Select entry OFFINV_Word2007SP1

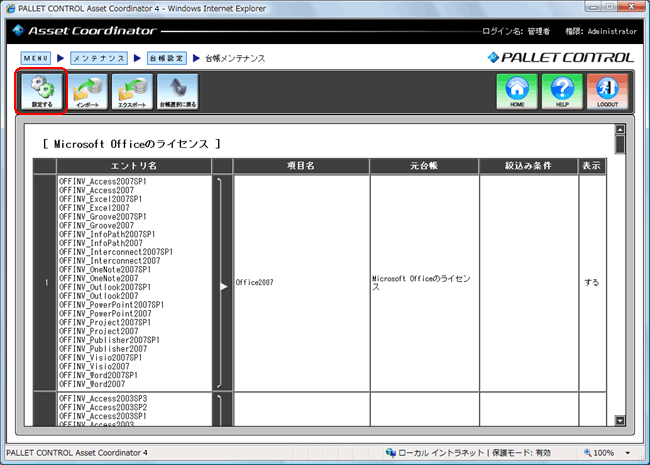click(98, 375)
